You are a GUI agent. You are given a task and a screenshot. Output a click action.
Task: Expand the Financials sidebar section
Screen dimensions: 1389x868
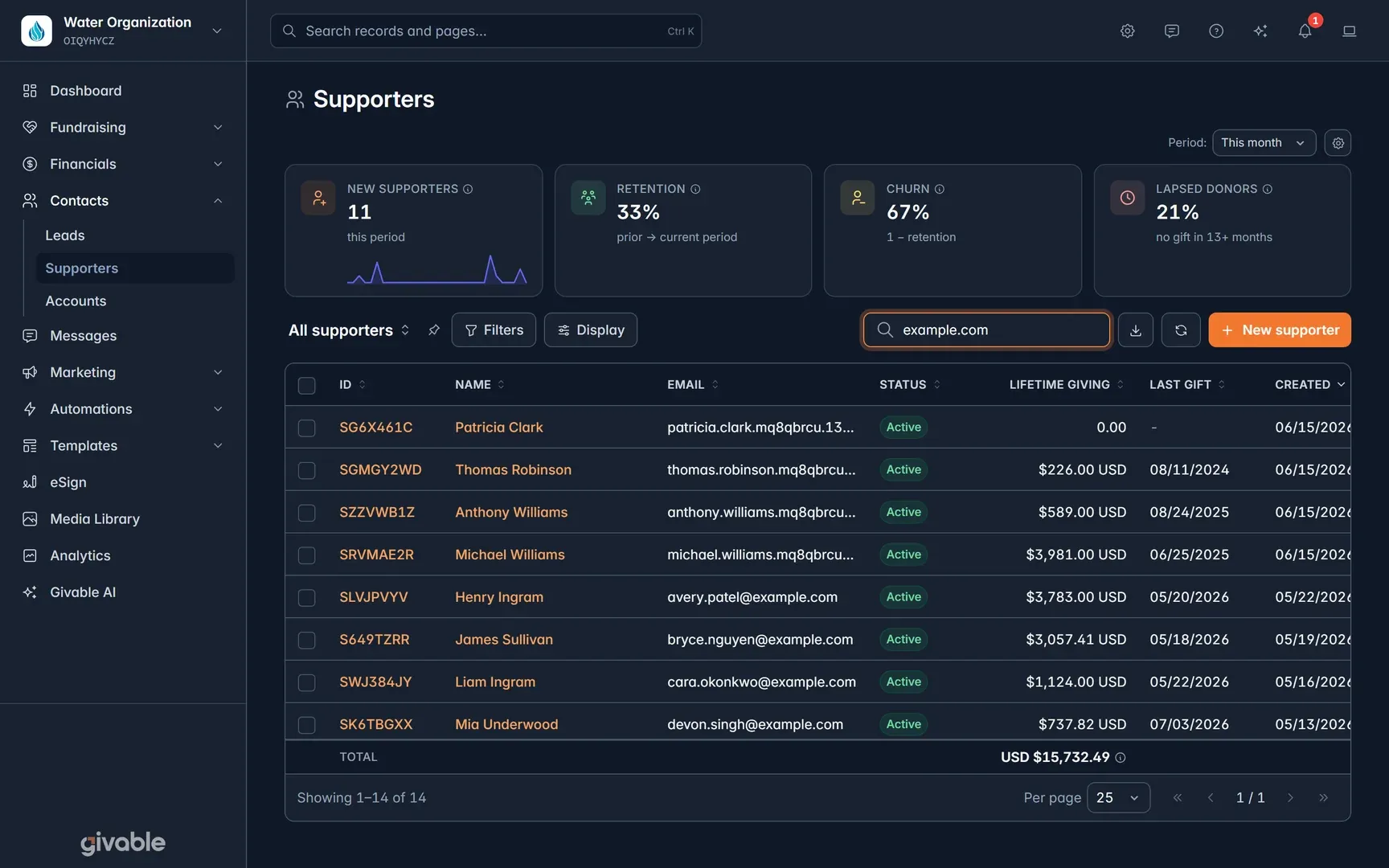123,164
